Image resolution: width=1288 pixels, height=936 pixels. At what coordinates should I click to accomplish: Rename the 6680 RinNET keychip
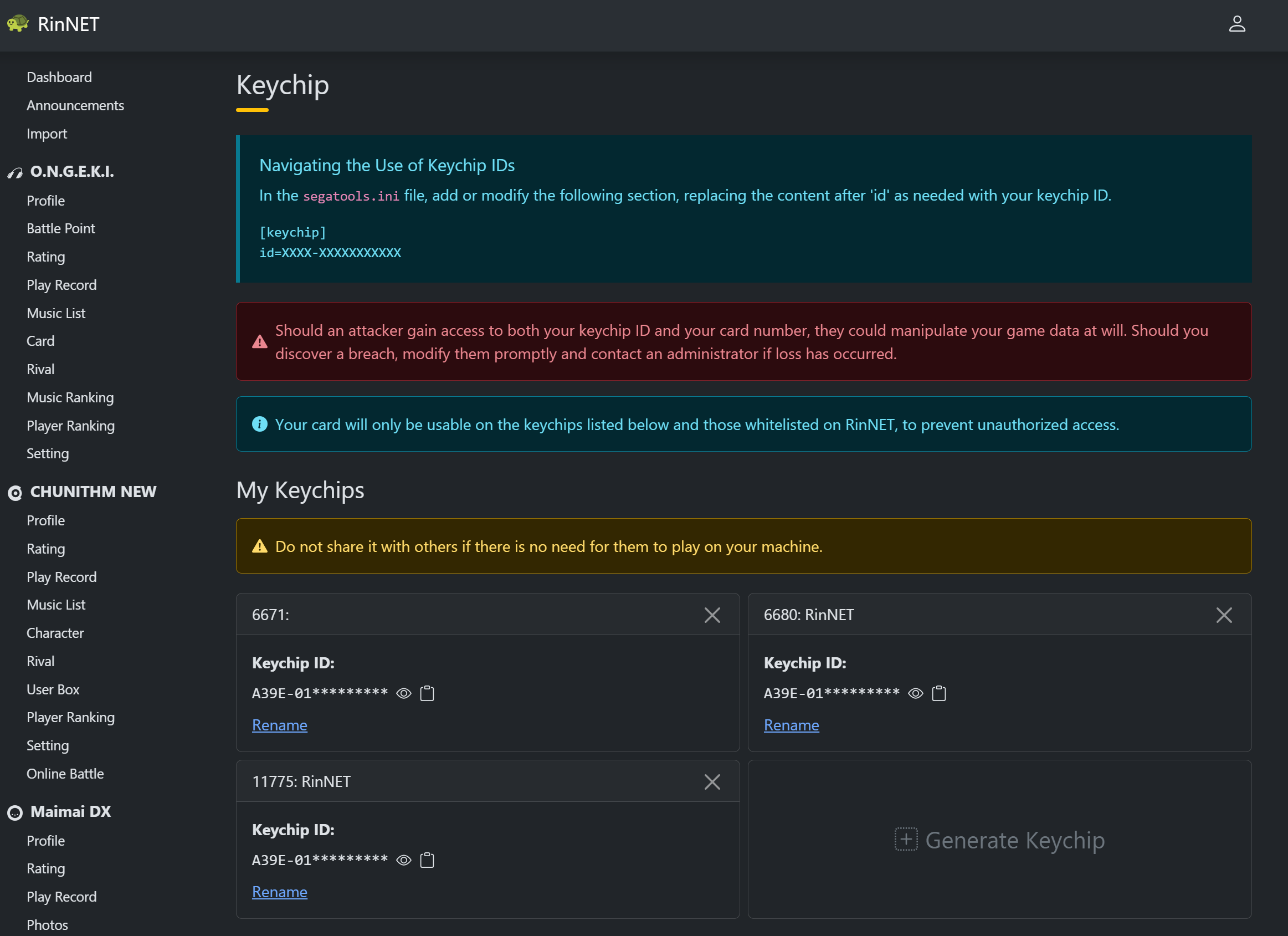(791, 725)
